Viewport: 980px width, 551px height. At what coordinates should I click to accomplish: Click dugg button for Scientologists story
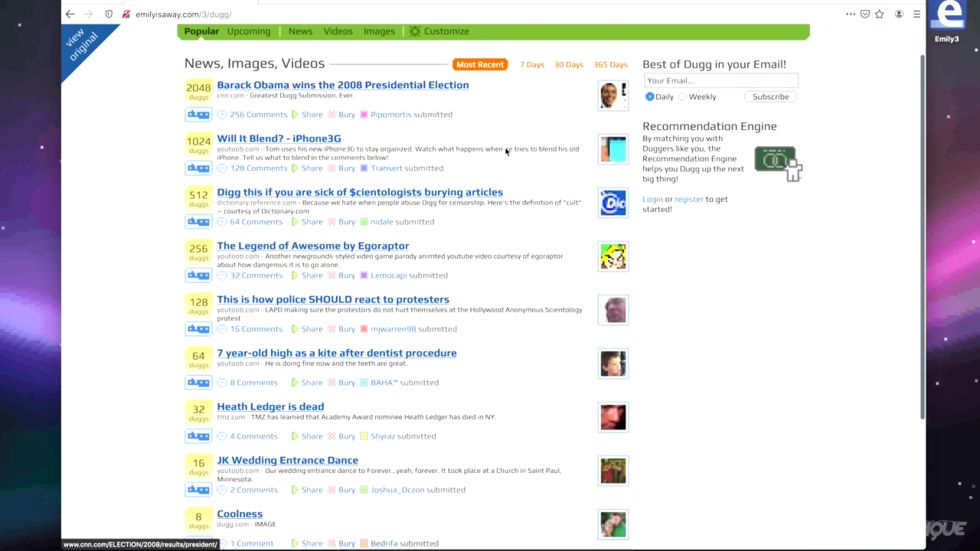click(x=198, y=222)
